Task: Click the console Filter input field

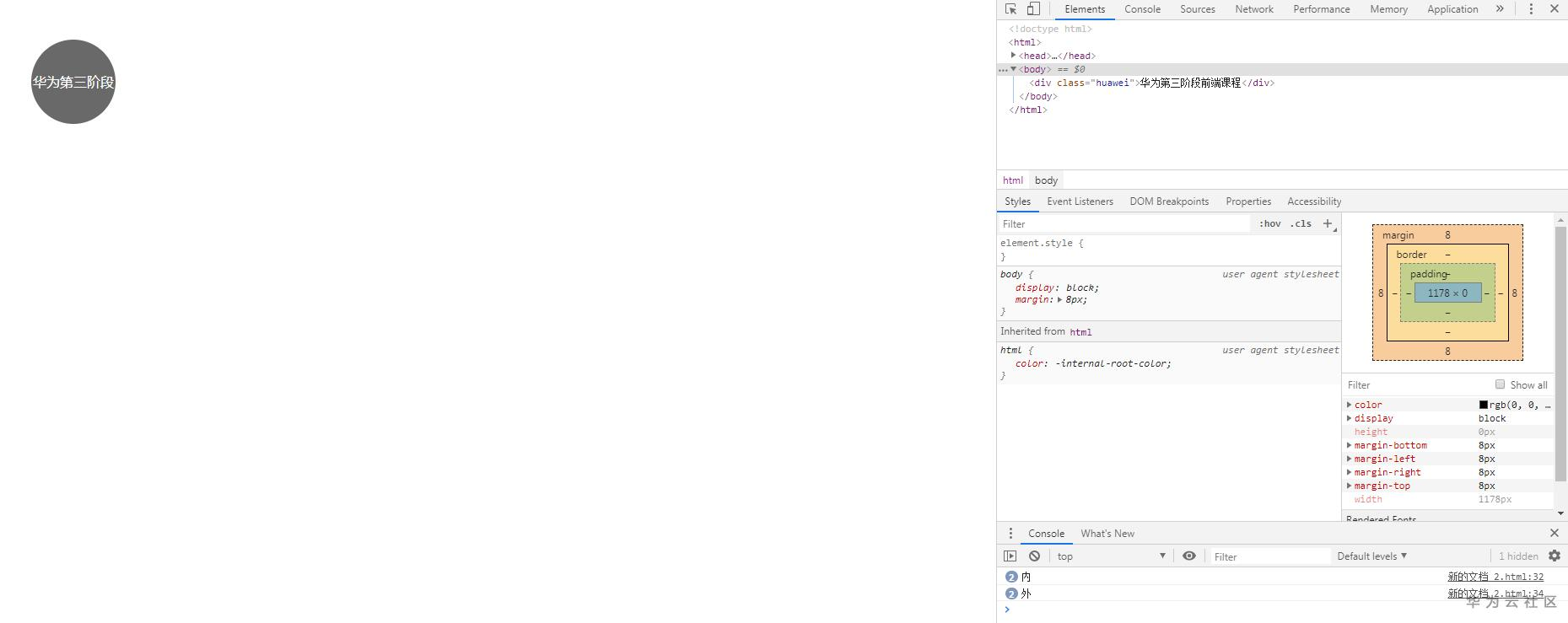Action: pyautogui.click(x=1270, y=556)
